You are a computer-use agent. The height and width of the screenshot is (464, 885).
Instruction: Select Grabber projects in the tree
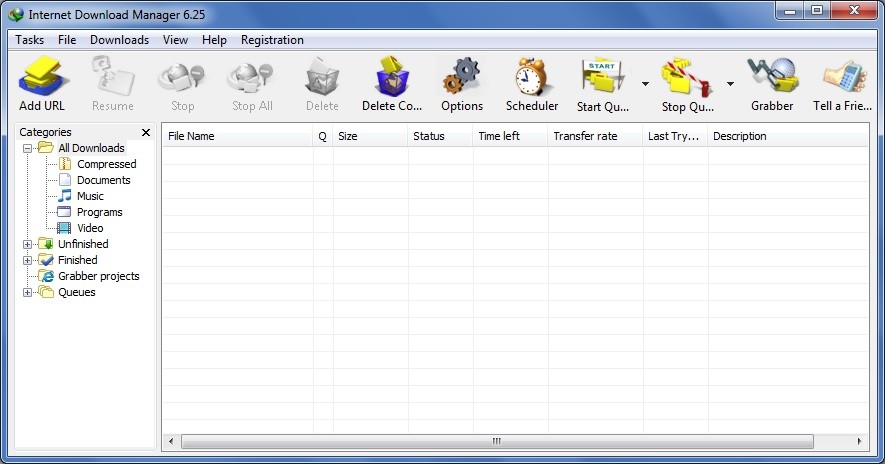[x=99, y=276]
